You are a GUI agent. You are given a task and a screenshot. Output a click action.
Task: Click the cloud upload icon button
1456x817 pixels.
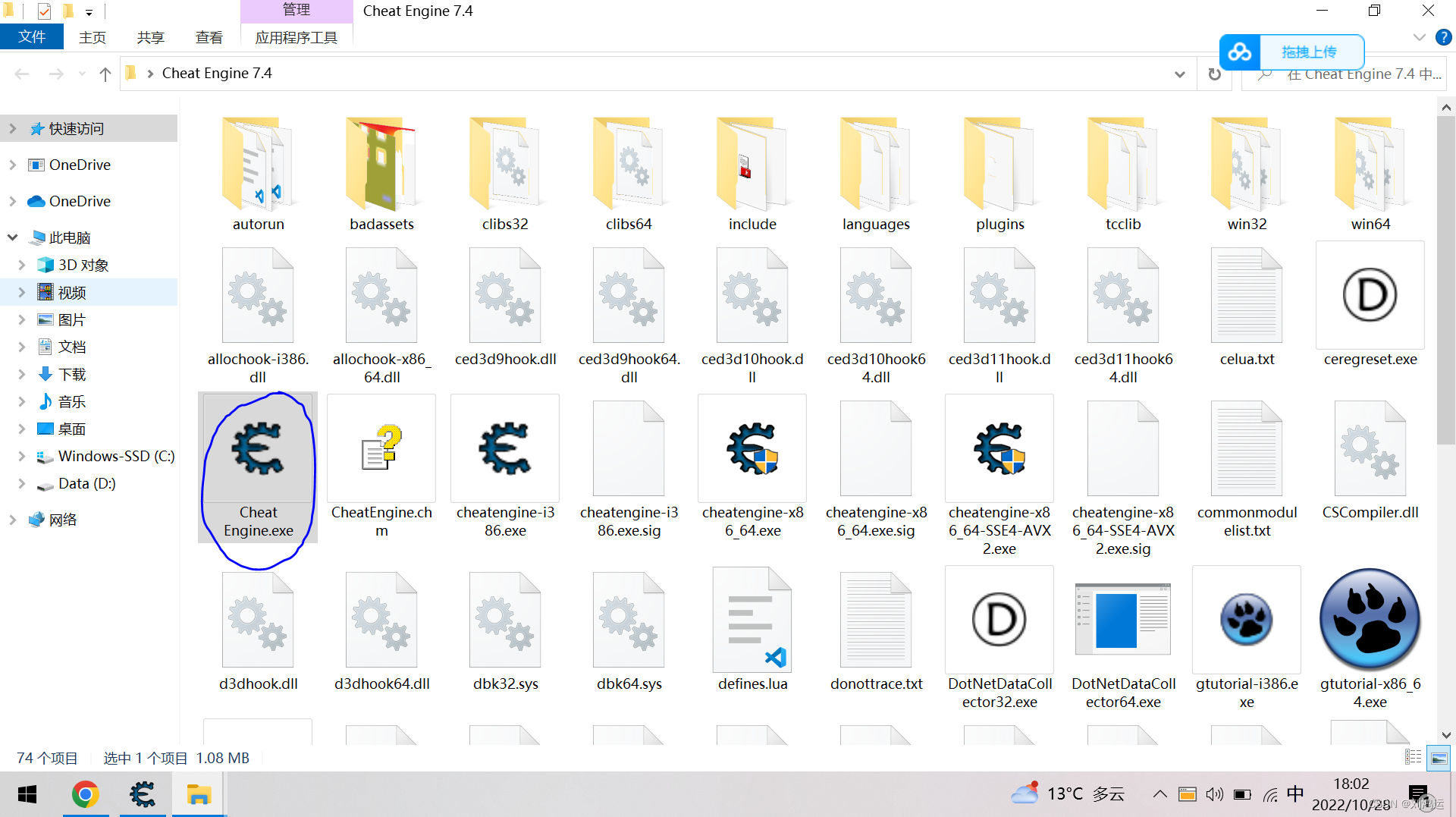[x=1240, y=52]
